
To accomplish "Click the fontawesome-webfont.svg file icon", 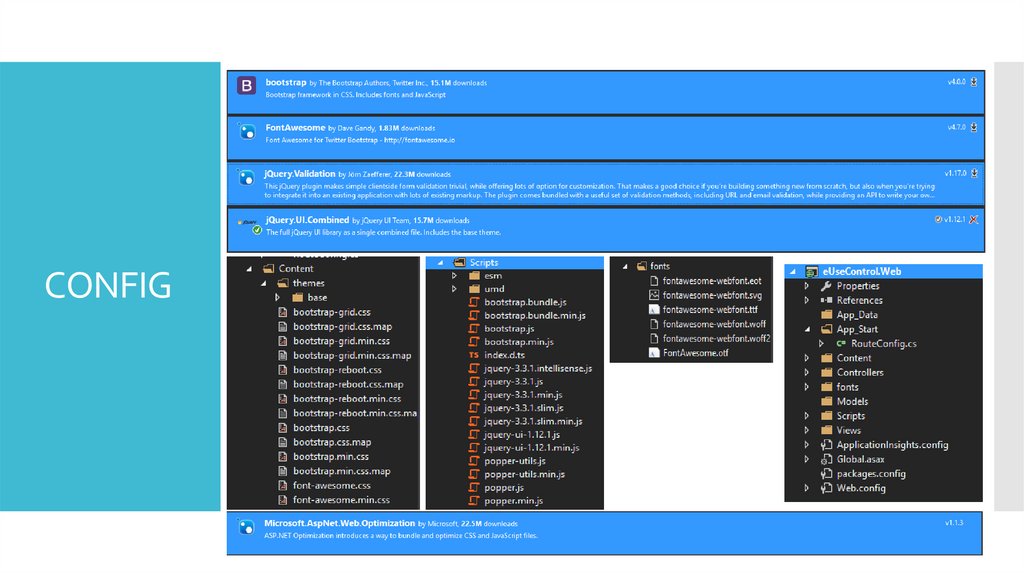I will tap(654, 295).
